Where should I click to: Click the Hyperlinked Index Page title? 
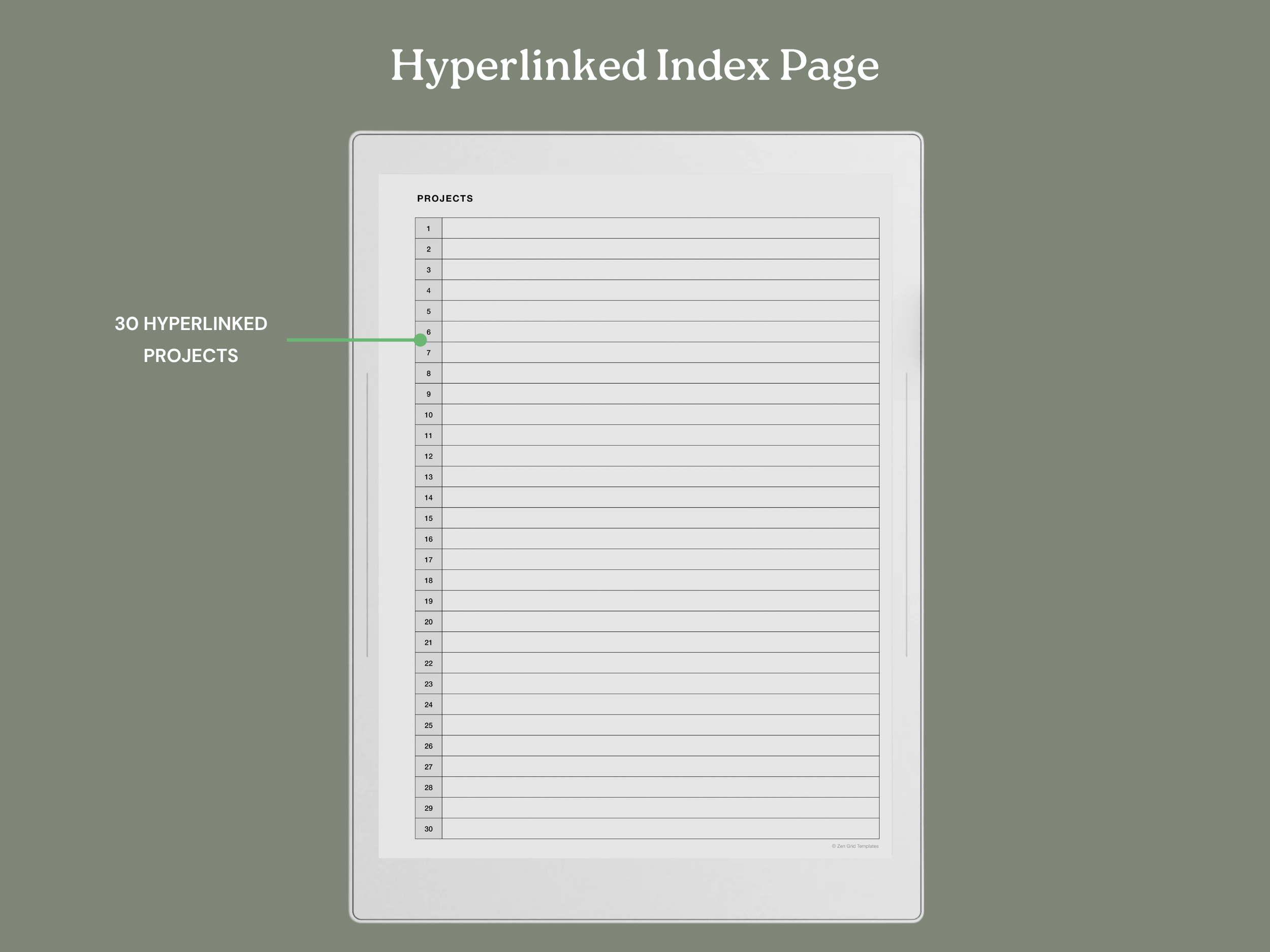[634, 66]
